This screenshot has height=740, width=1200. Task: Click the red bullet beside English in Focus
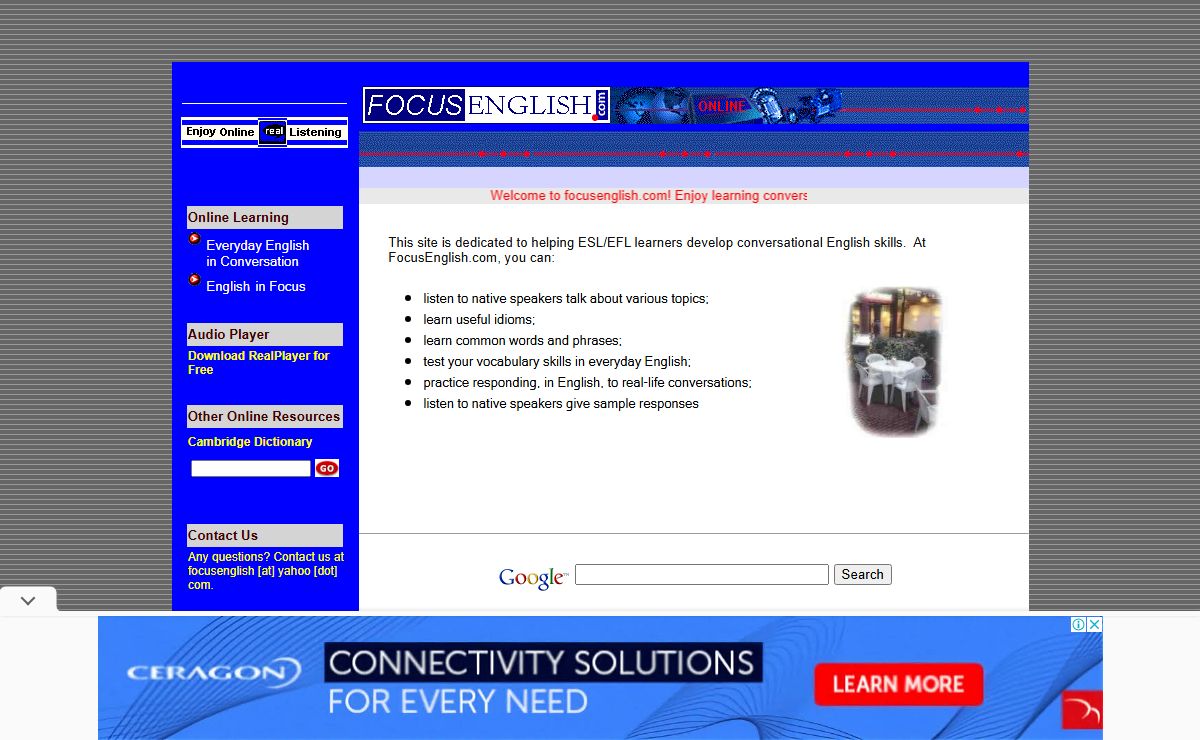(x=195, y=279)
